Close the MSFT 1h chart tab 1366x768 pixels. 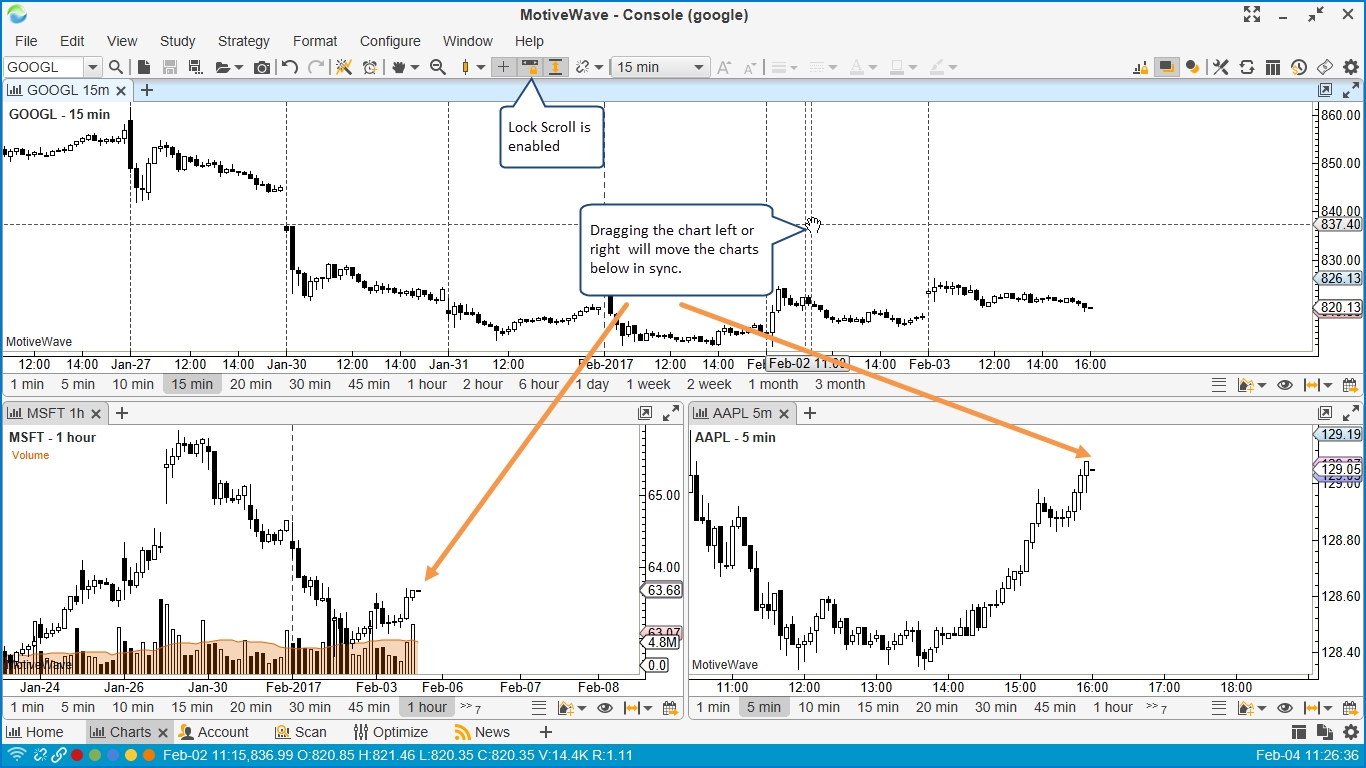pos(97,413)
